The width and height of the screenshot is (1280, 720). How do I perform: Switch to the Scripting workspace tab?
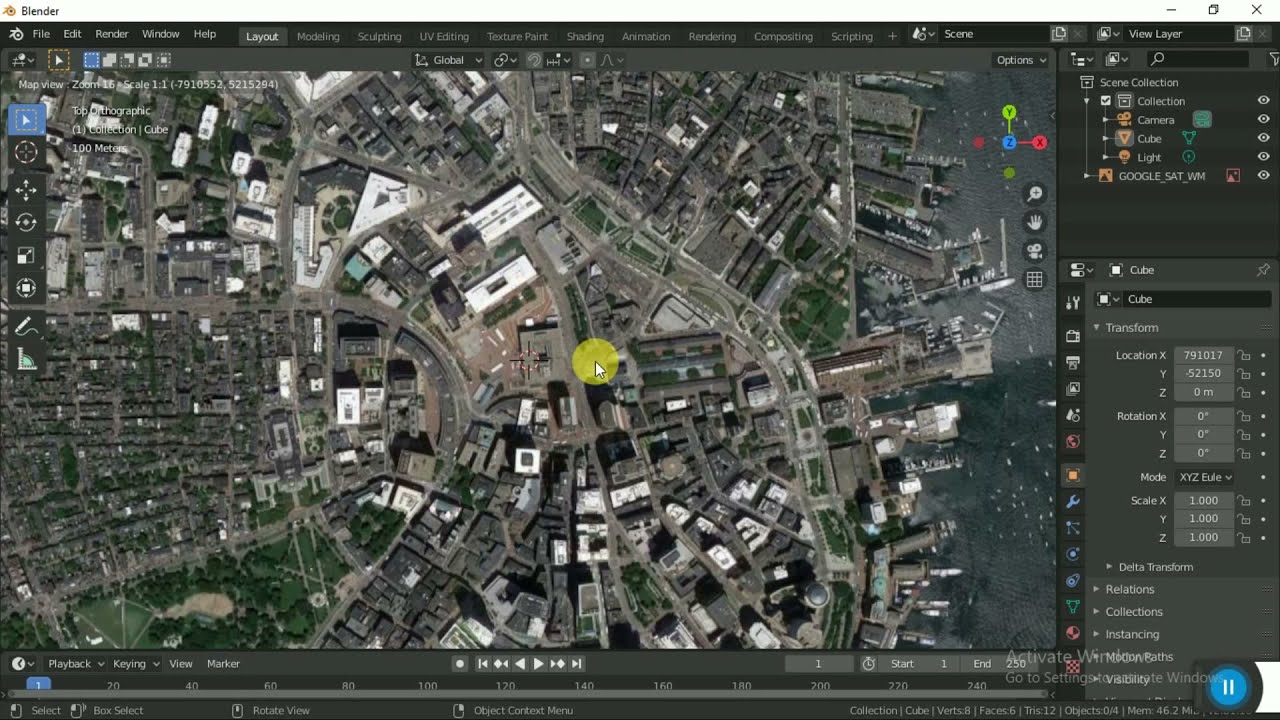(x=852, y=36)
